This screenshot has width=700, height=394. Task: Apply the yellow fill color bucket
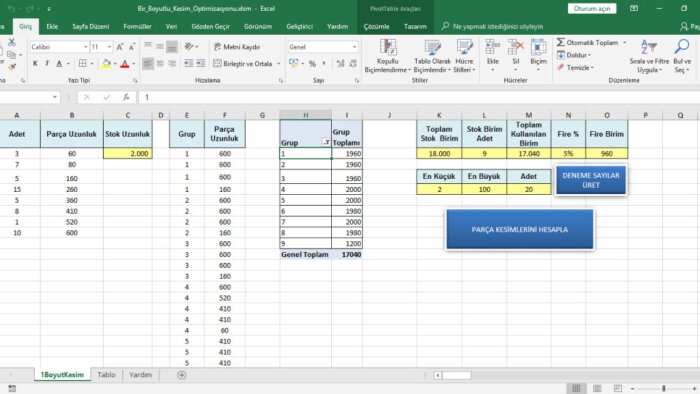click(x=106, y=64)
